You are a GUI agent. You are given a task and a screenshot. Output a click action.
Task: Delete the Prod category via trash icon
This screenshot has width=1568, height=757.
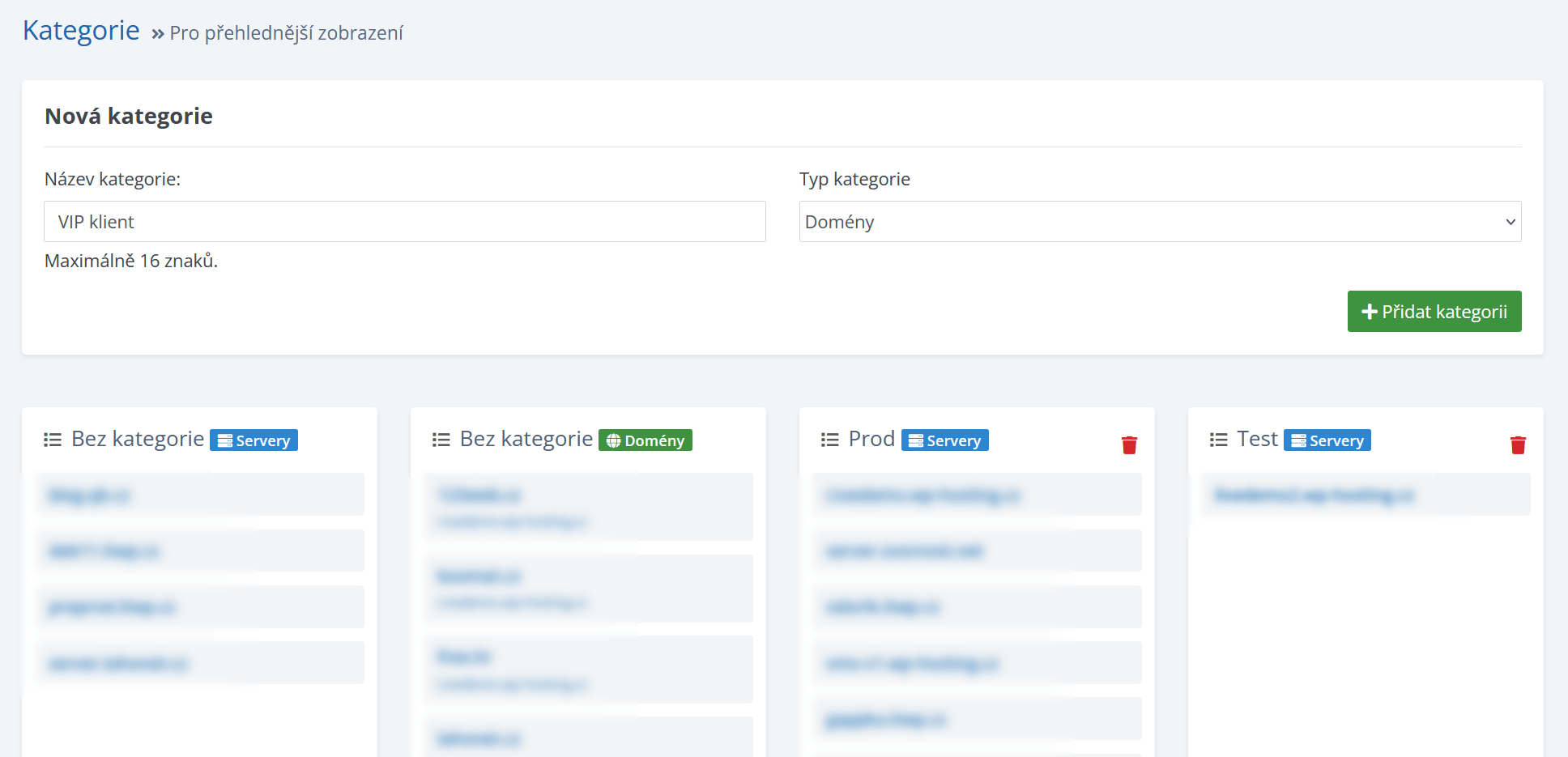point(1129,444)
